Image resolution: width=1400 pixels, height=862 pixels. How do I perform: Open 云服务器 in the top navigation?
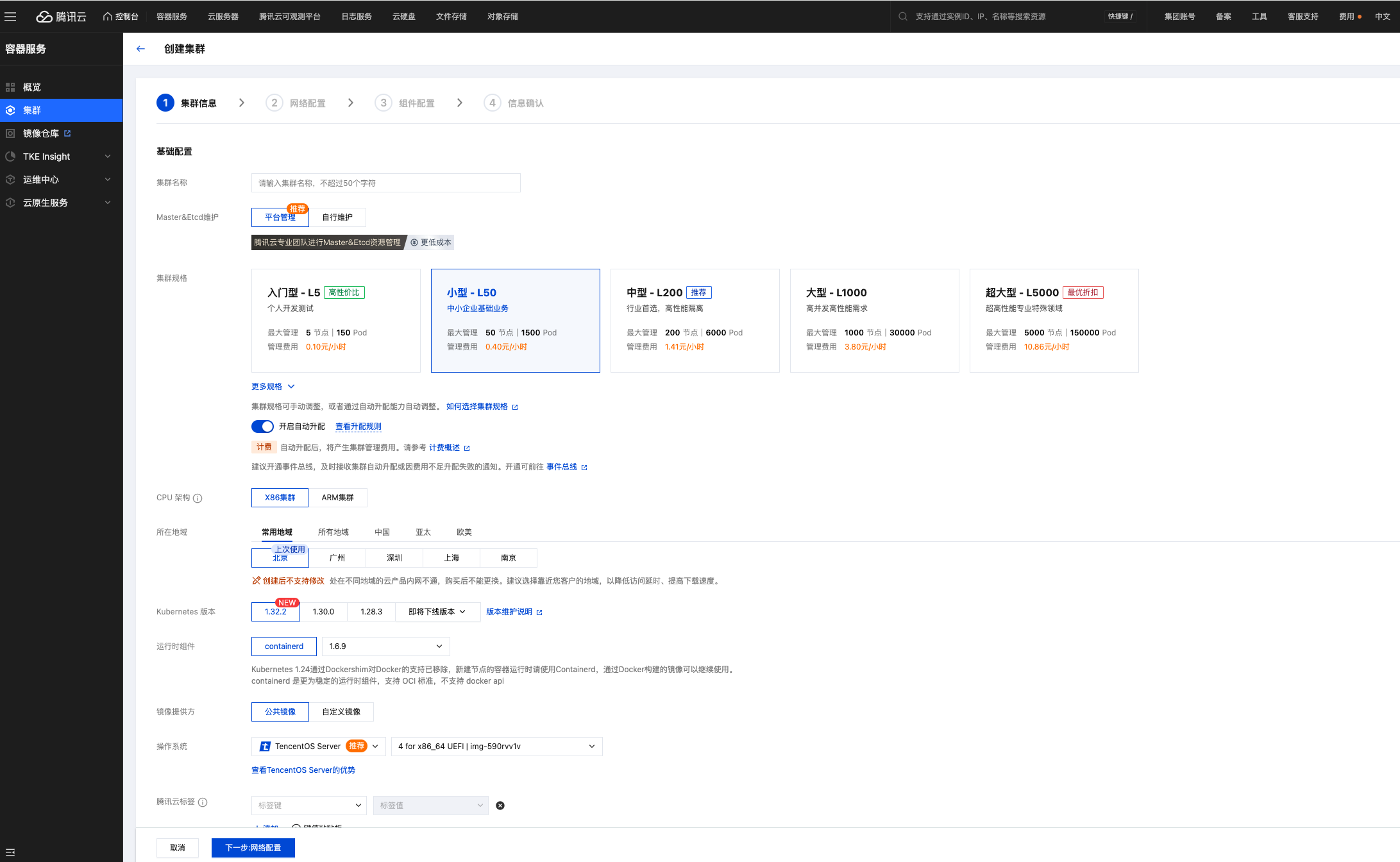pyautogui.click(x=223, y=17)
